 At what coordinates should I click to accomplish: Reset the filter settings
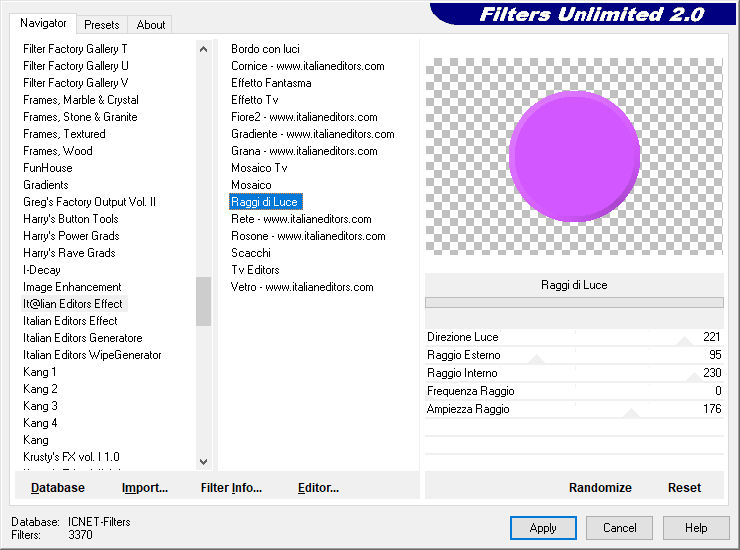coord(684,488)
